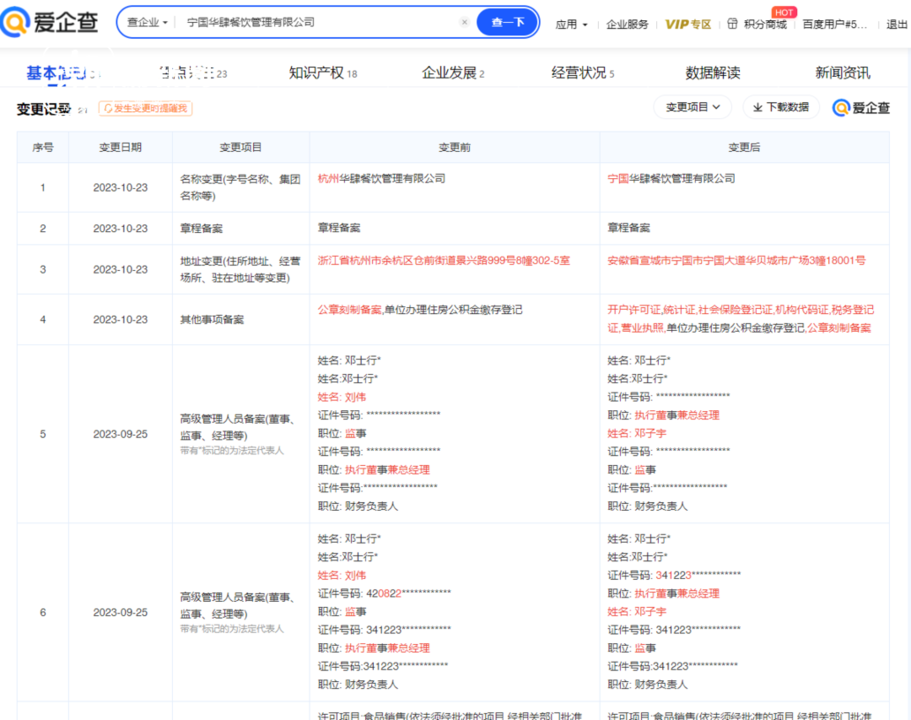Go to the VIP专区 link

[x=688, y=24]
